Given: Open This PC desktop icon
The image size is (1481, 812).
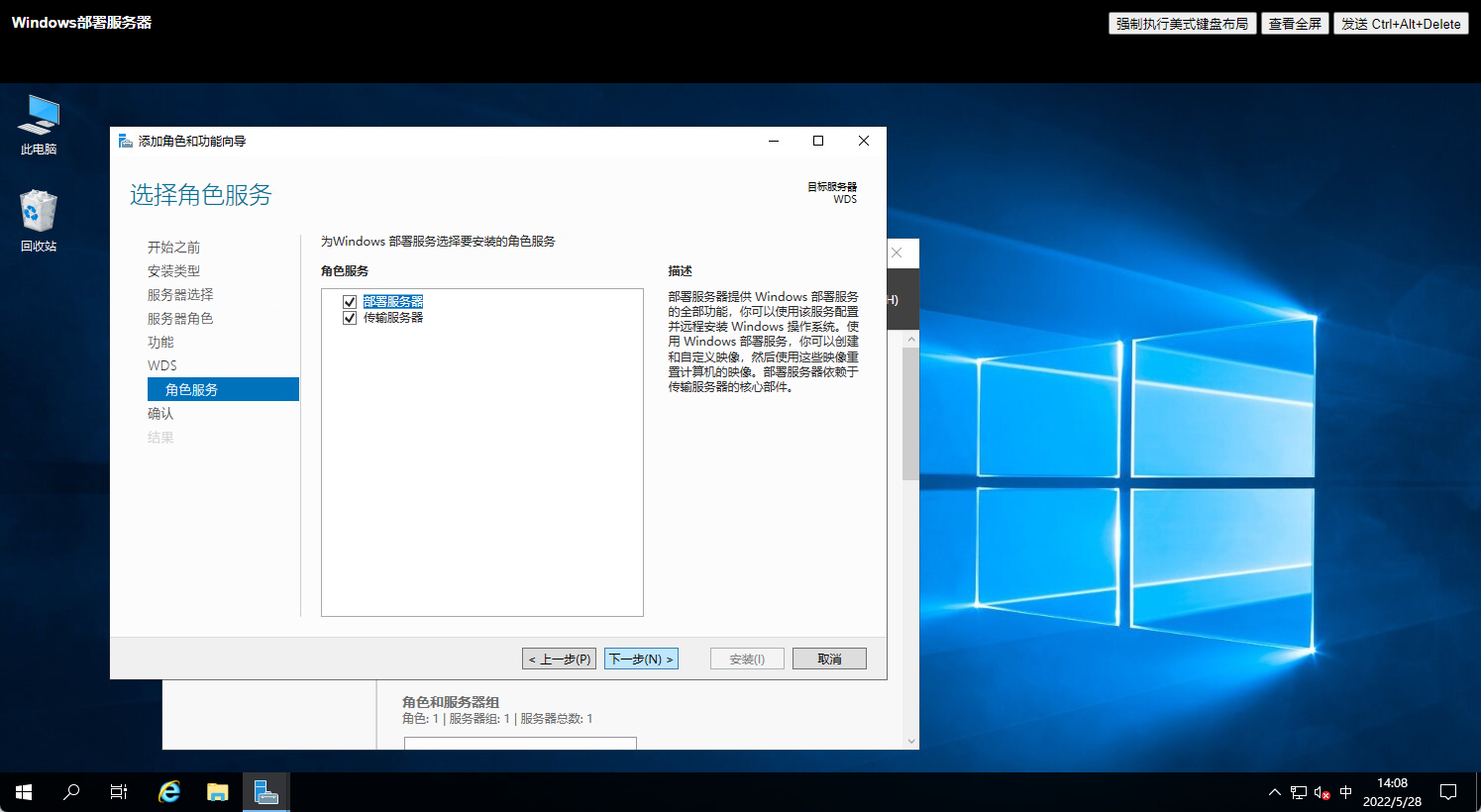Looking at the screenshot, I should 39,125.
